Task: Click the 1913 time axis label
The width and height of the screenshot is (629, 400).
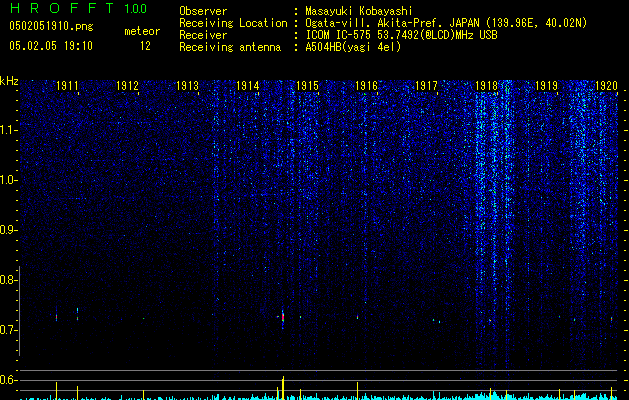Action: pyautogui.click(x=187, y=86)
